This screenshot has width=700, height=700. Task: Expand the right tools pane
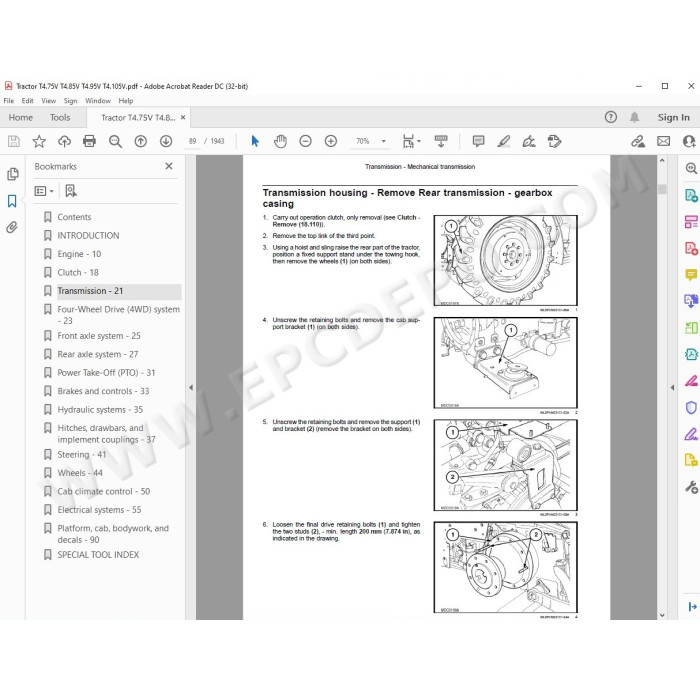click(692, 607)
